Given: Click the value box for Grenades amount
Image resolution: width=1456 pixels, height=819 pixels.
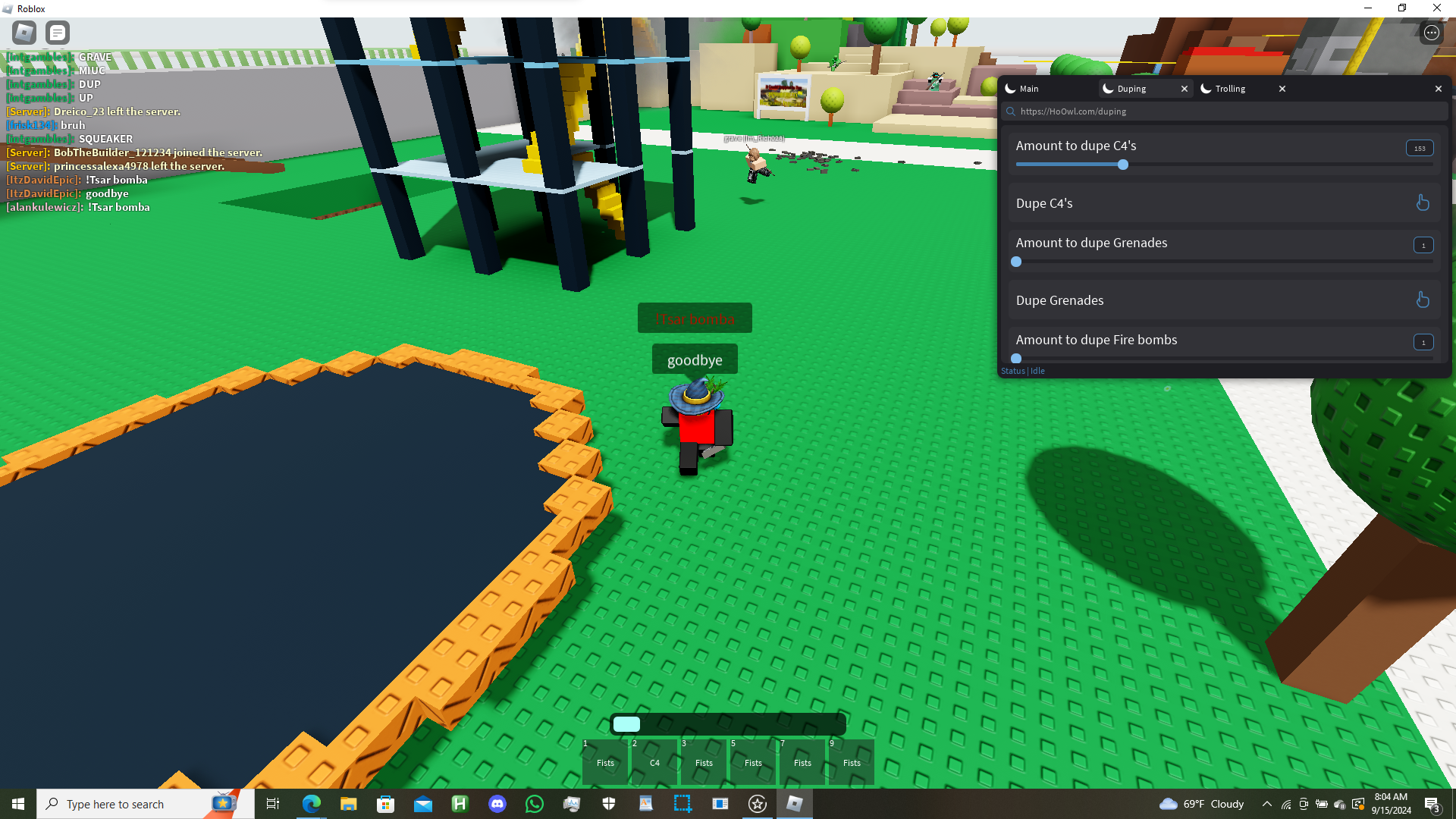Looking at the screenshot, I should [1423, 245].
